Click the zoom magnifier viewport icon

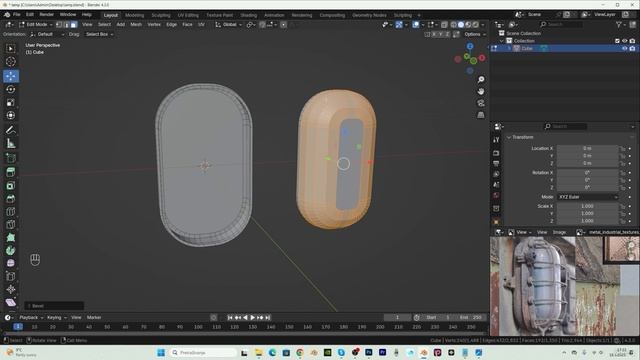pos(481,80)
